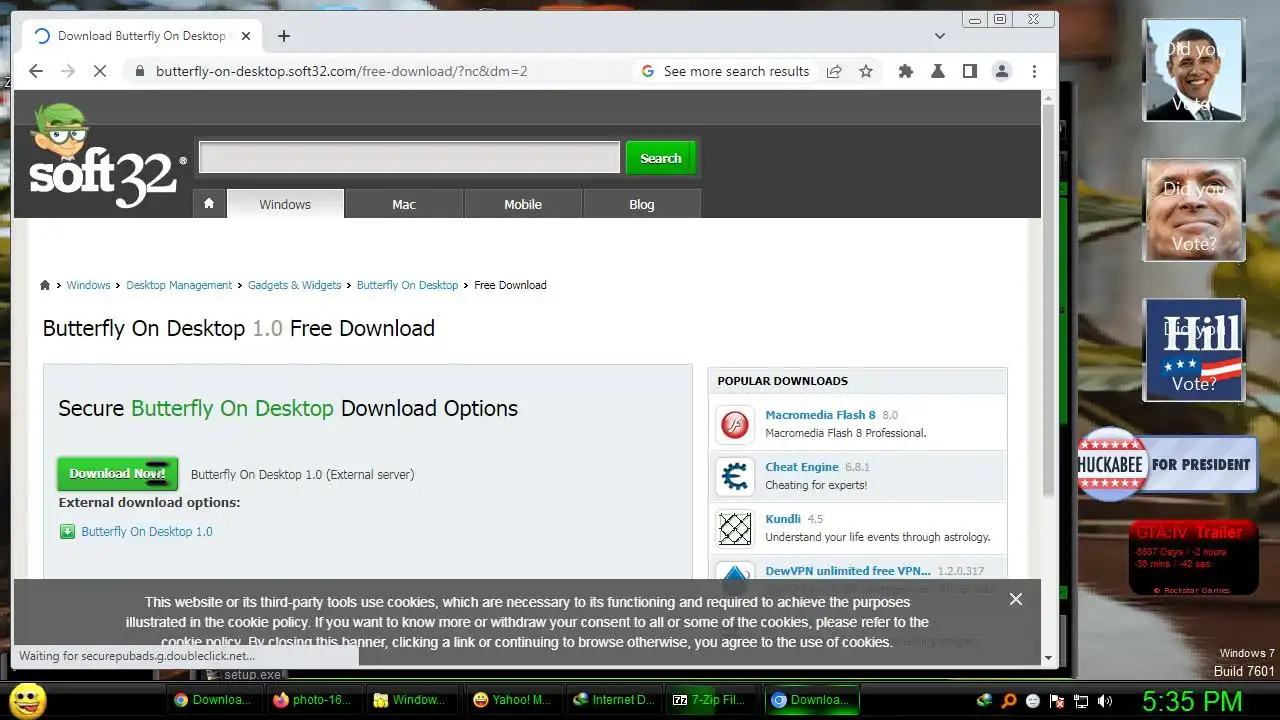Open Chrome Labs flask icon
This screenshot has width=1280, height=720.
tap(938, 71)
